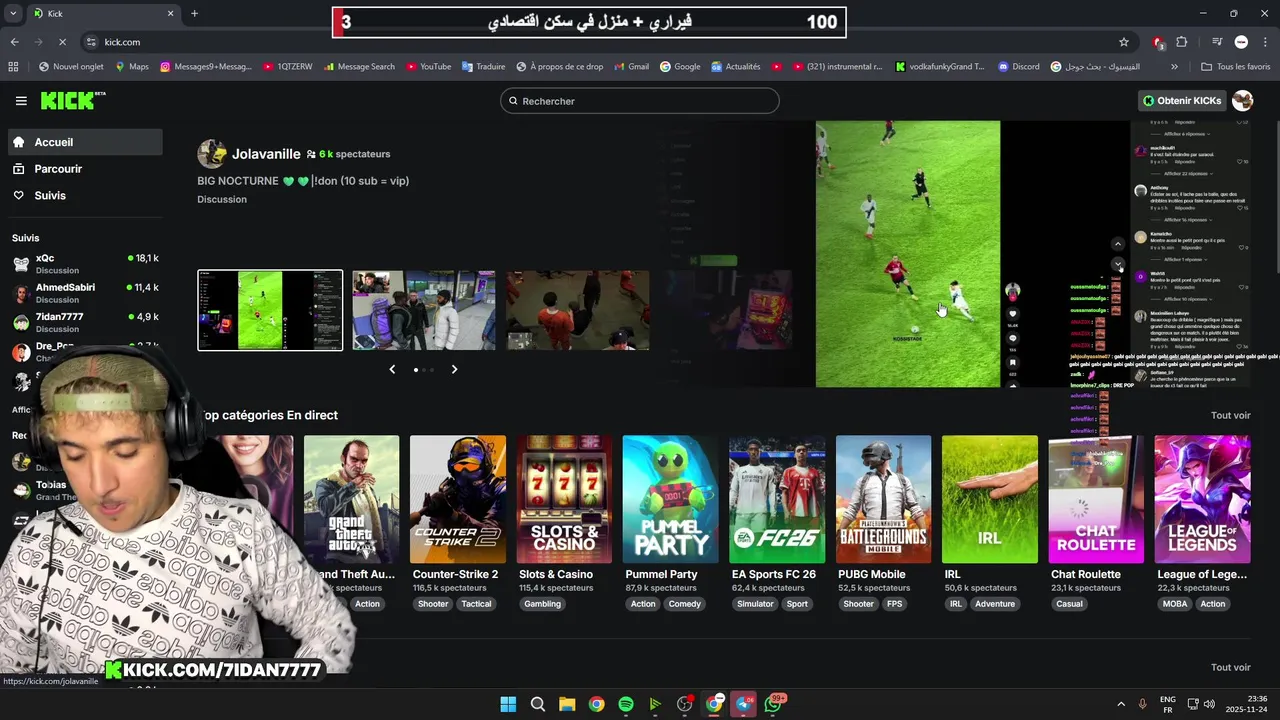
Task: Open user profile avatar menu
Action: coord(1243,101)
